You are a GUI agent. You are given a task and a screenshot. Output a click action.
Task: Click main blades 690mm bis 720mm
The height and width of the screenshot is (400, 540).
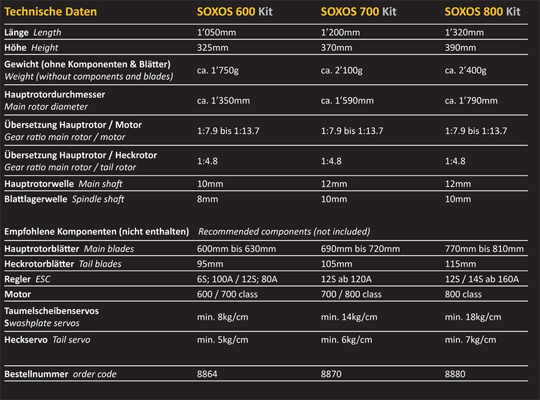click(x=361, y=249)
